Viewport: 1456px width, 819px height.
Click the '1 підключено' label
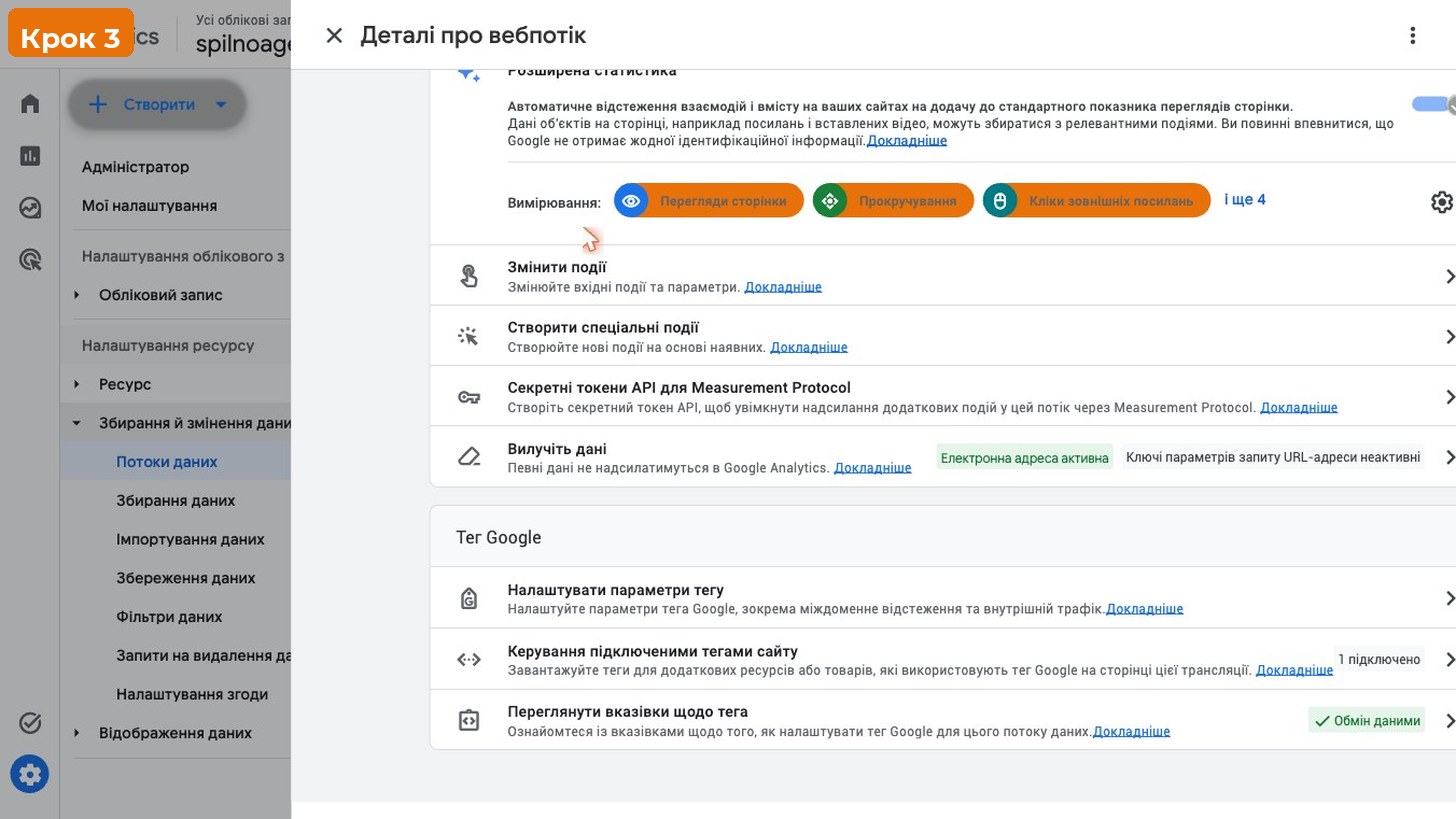pyautogui.click(x=1379, y=659)
